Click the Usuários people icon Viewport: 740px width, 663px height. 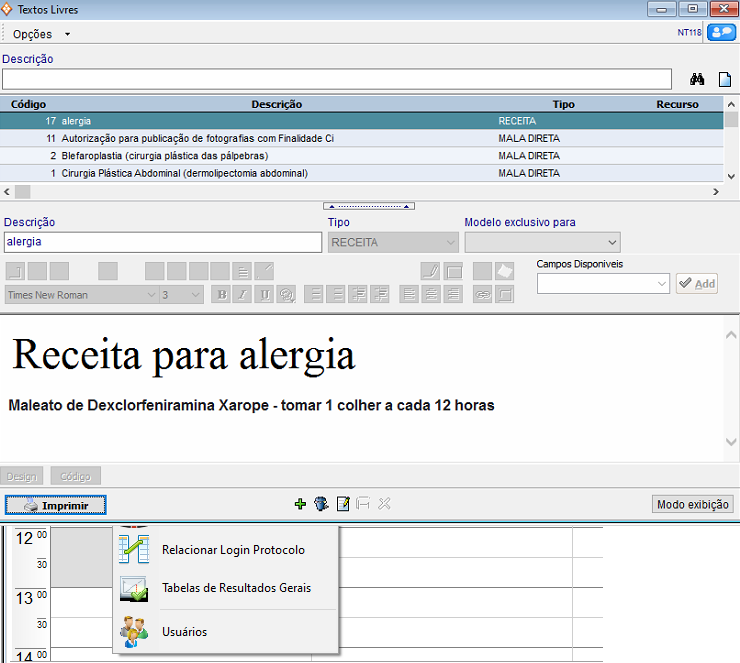pyautogui.click(x=133, y=631)
